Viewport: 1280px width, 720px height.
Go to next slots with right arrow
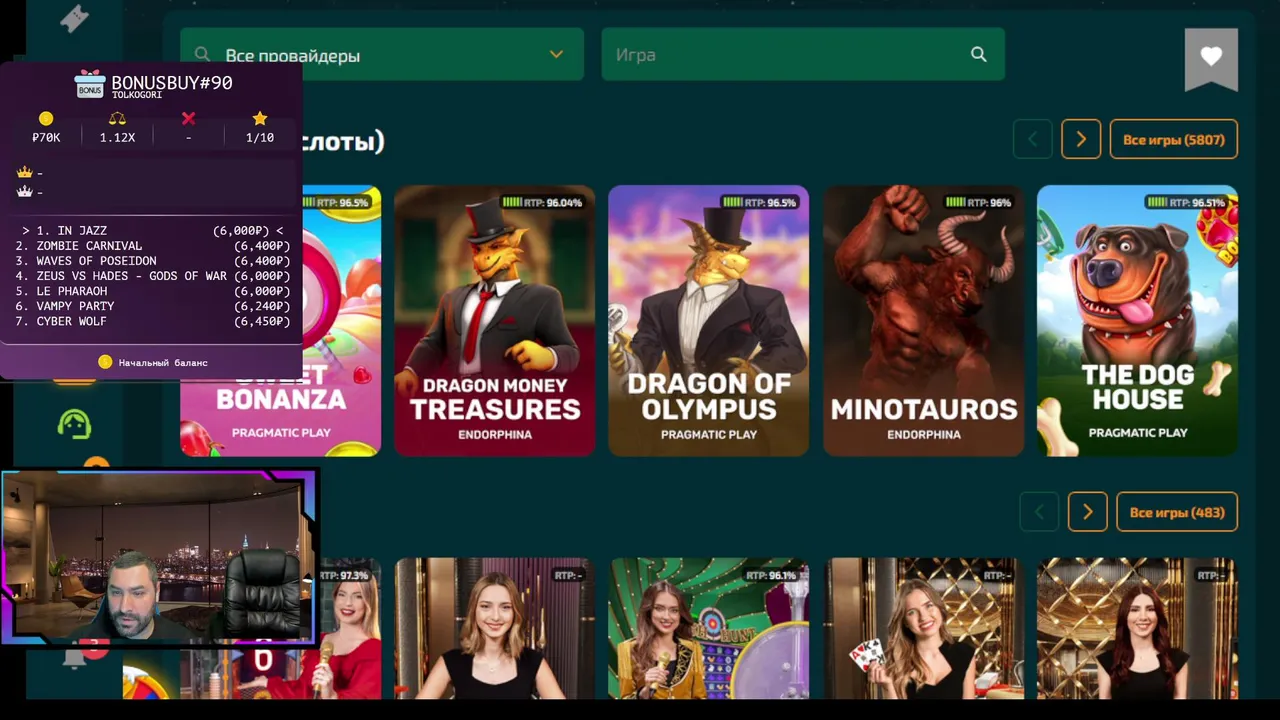1081,140
